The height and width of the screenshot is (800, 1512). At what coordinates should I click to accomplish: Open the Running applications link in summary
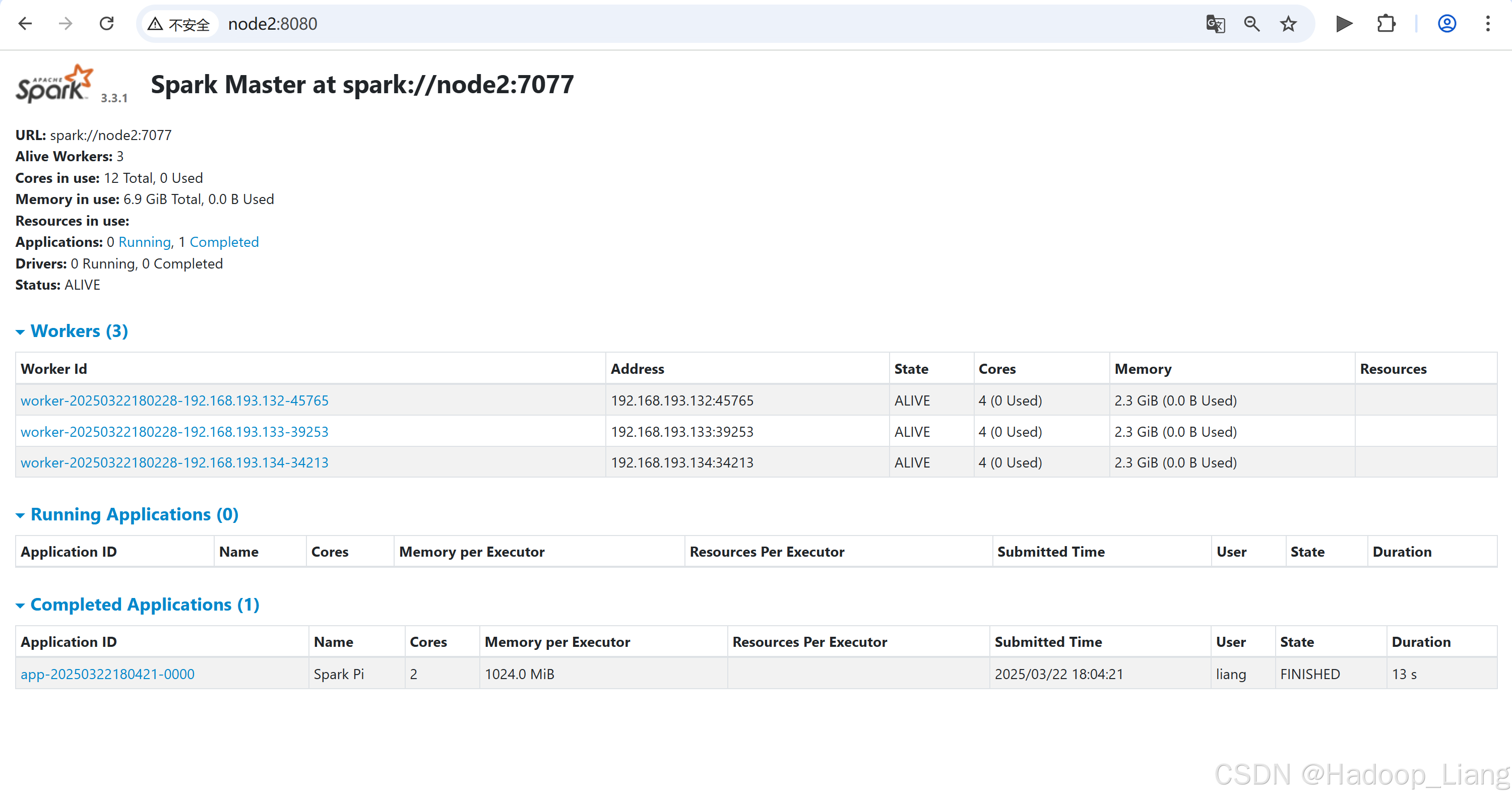[x=144, y=242]
